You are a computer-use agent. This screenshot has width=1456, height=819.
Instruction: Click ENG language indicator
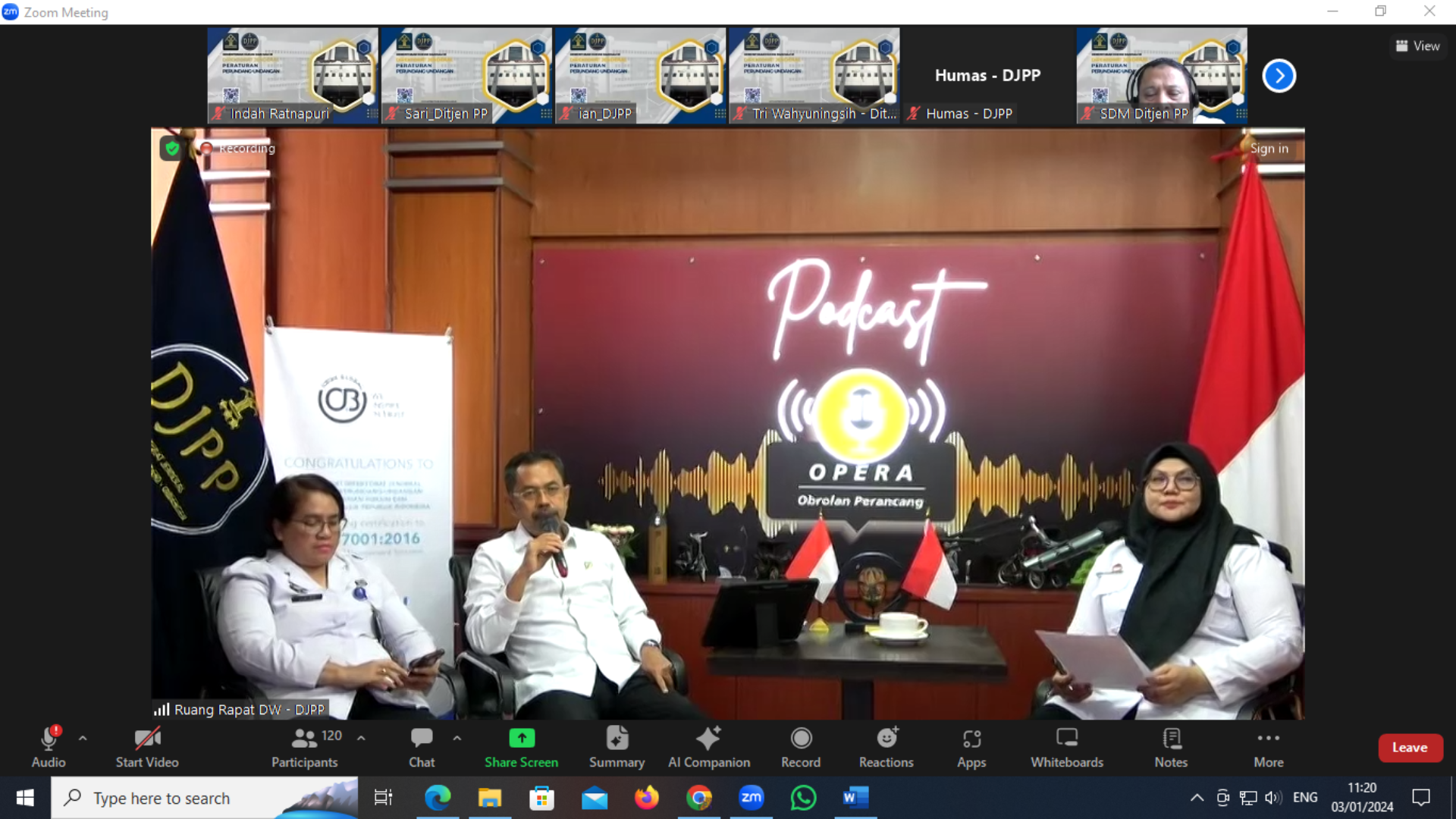[x=1305, y=798]
